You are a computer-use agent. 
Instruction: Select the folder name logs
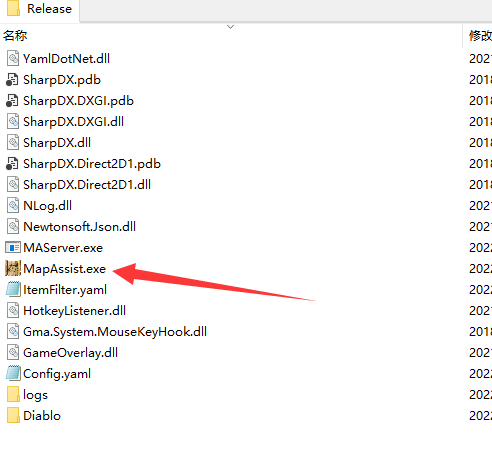(35, 395)
